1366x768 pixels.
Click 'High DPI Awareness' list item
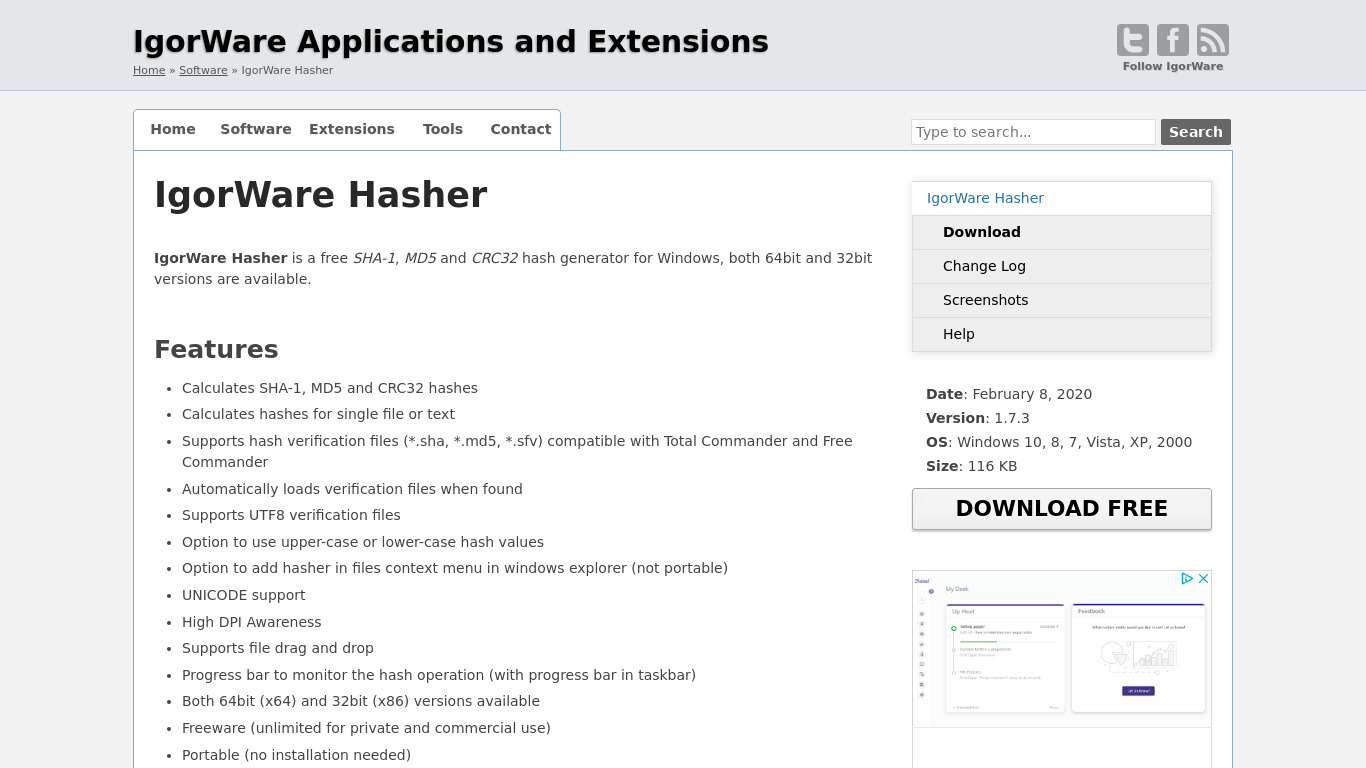pos(252,622)
